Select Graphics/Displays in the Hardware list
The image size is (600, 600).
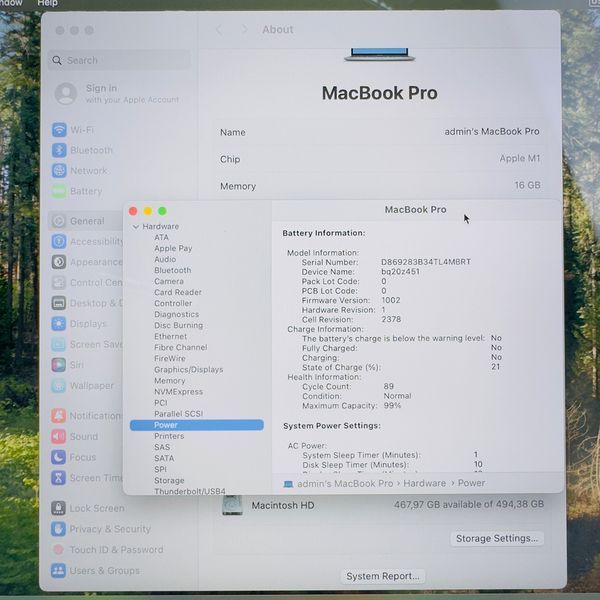tap(188, 370)
